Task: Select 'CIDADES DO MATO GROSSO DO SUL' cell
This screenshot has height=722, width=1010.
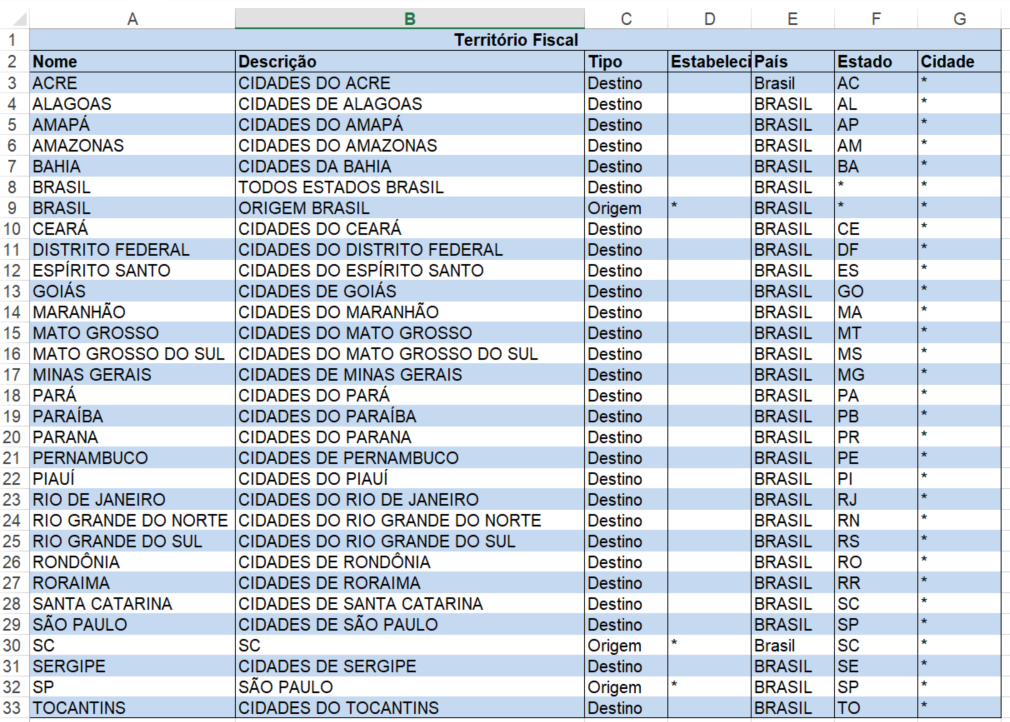Action: coord(410,354)
